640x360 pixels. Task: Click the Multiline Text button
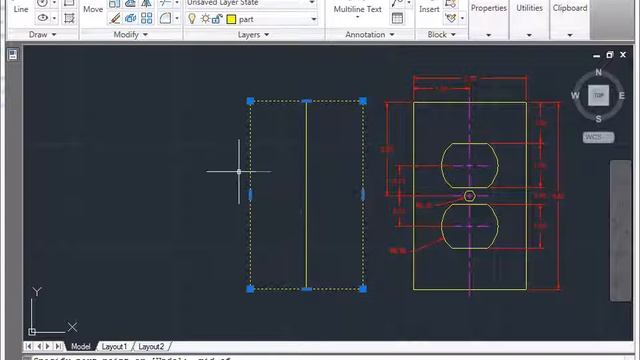click(358, 9)
